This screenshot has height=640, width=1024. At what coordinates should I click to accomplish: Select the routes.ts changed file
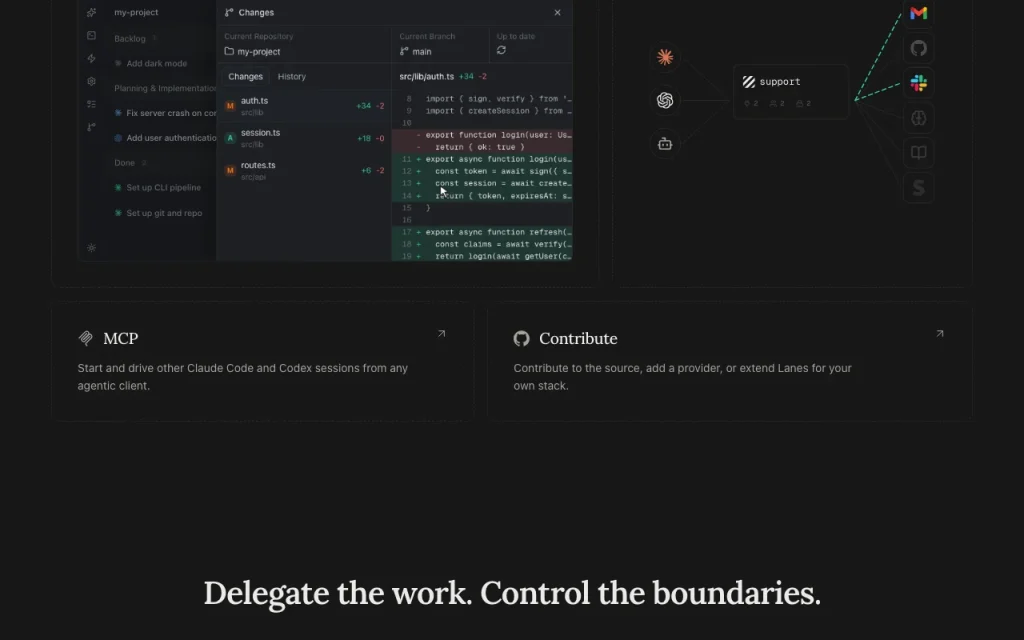click(x=304, y=170)
